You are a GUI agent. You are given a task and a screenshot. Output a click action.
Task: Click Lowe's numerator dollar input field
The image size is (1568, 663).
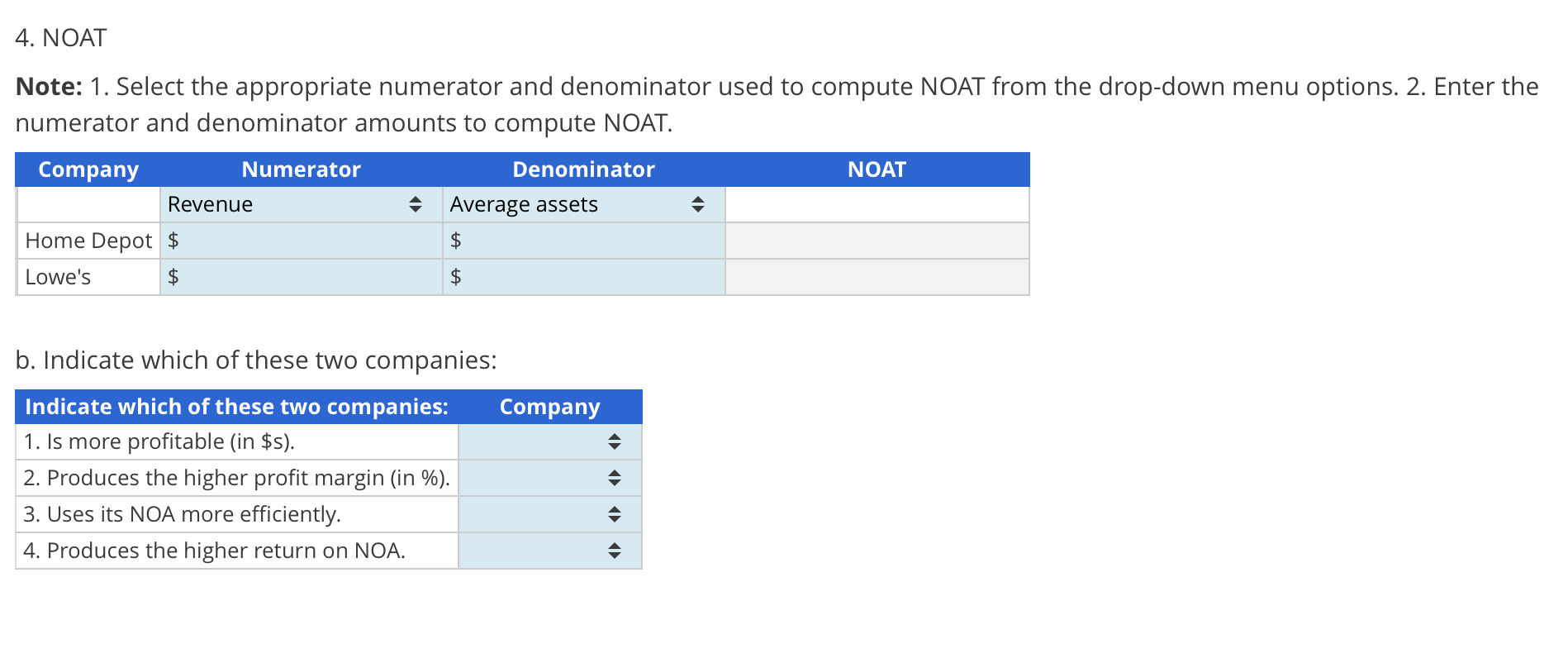pos(297,277)
